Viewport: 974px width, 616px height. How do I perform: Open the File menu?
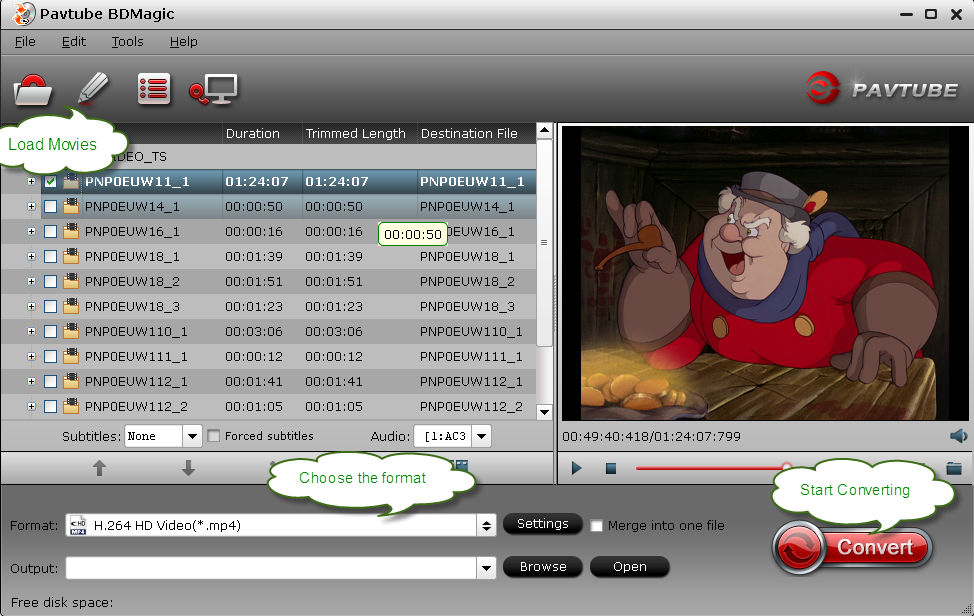tap(25, 42)
